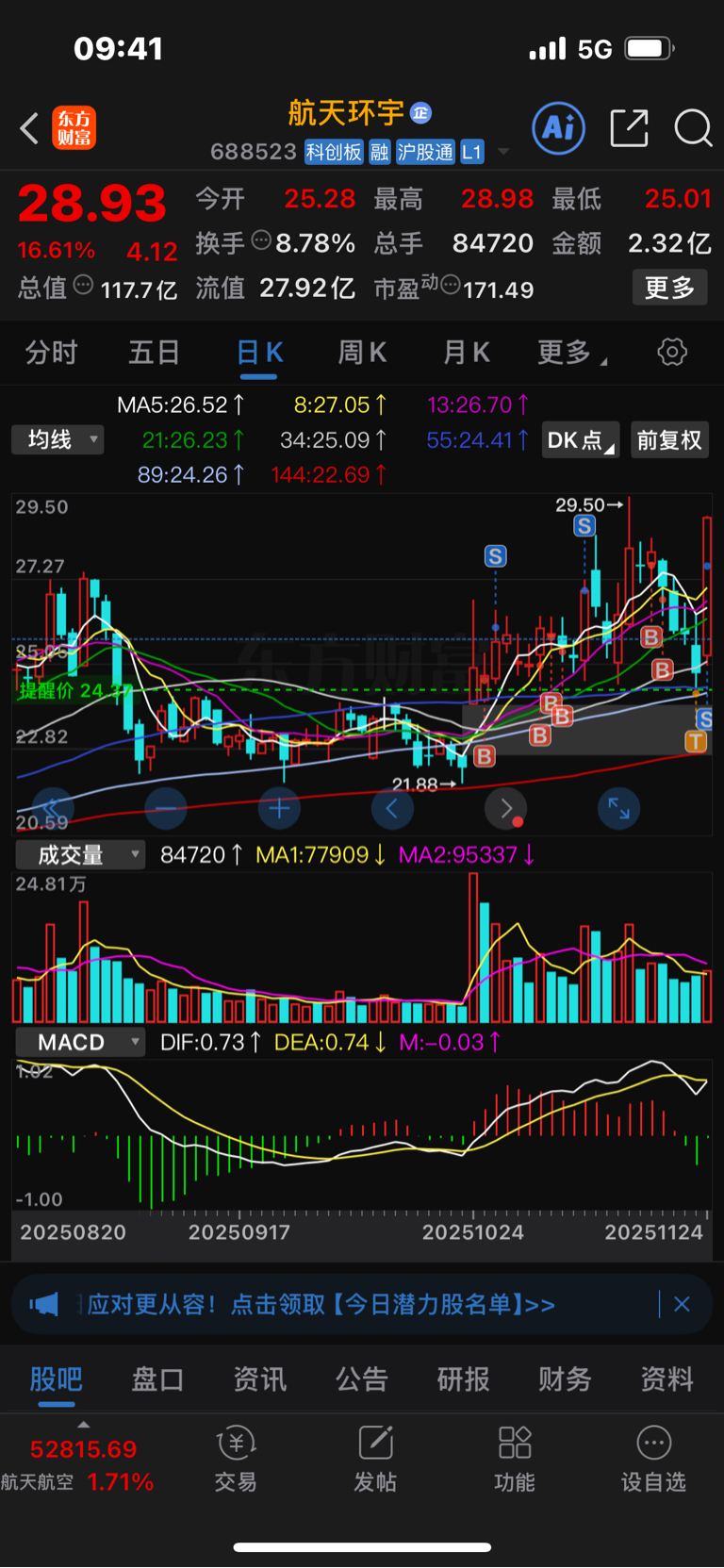Viewport: 724px width, 1568px height.
Task: Jump to earliest candles double-arrow icon
Action: pos(53,808)
